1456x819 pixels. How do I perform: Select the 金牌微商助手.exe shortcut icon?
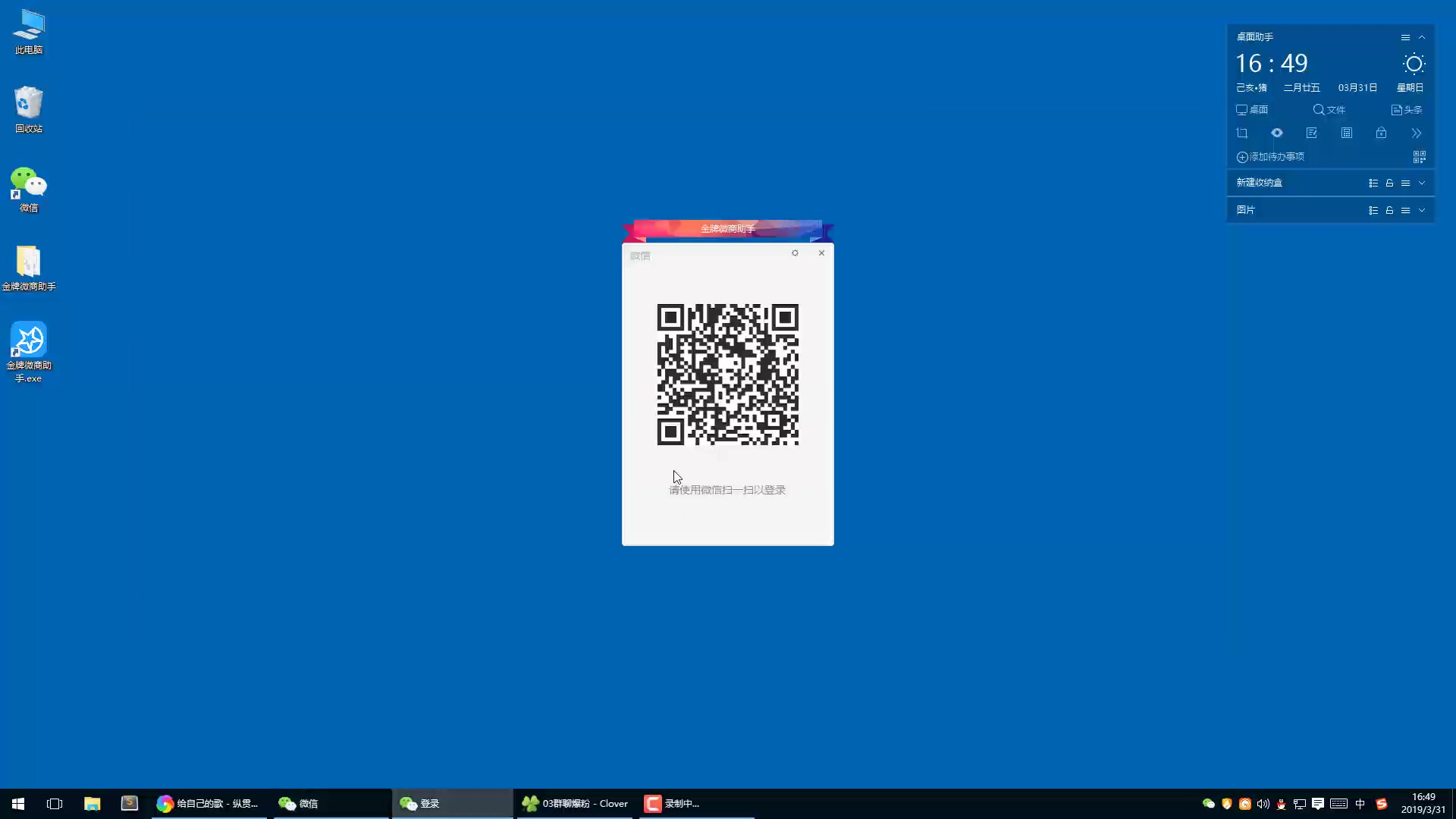tap(29, 352)
